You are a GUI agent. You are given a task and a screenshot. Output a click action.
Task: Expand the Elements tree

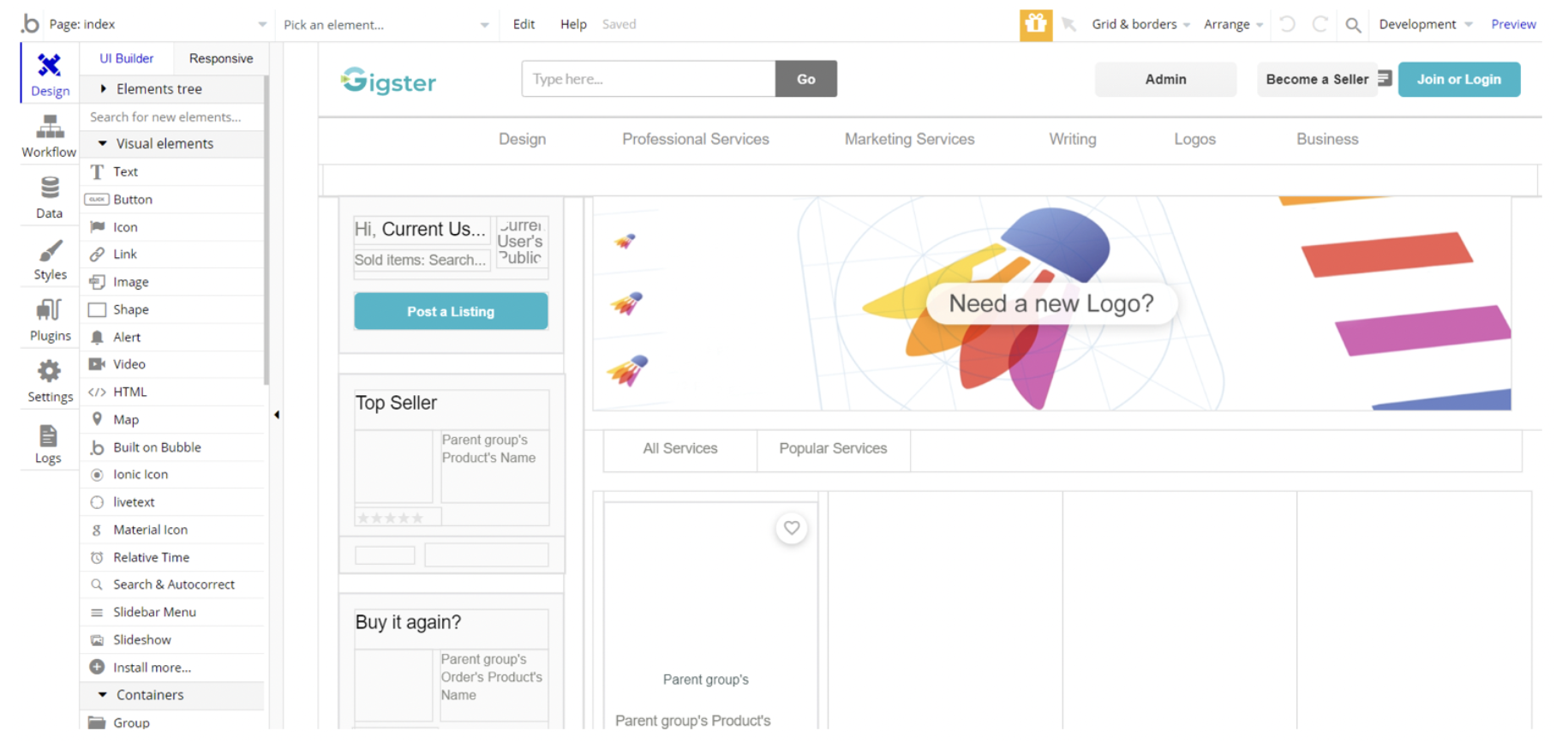click(104, 88)
